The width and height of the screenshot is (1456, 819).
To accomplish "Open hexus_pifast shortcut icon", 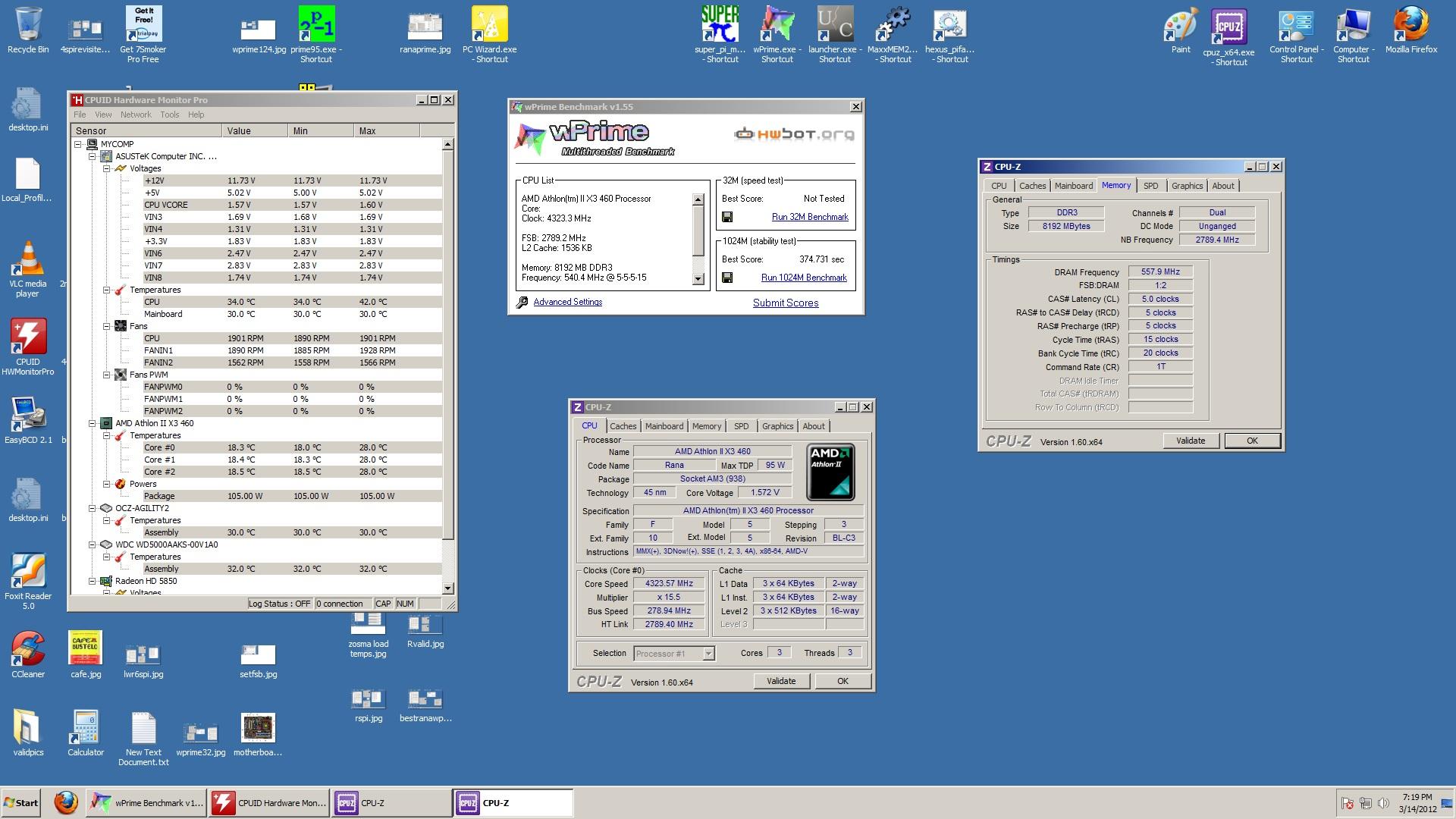I will coord(949,34).
